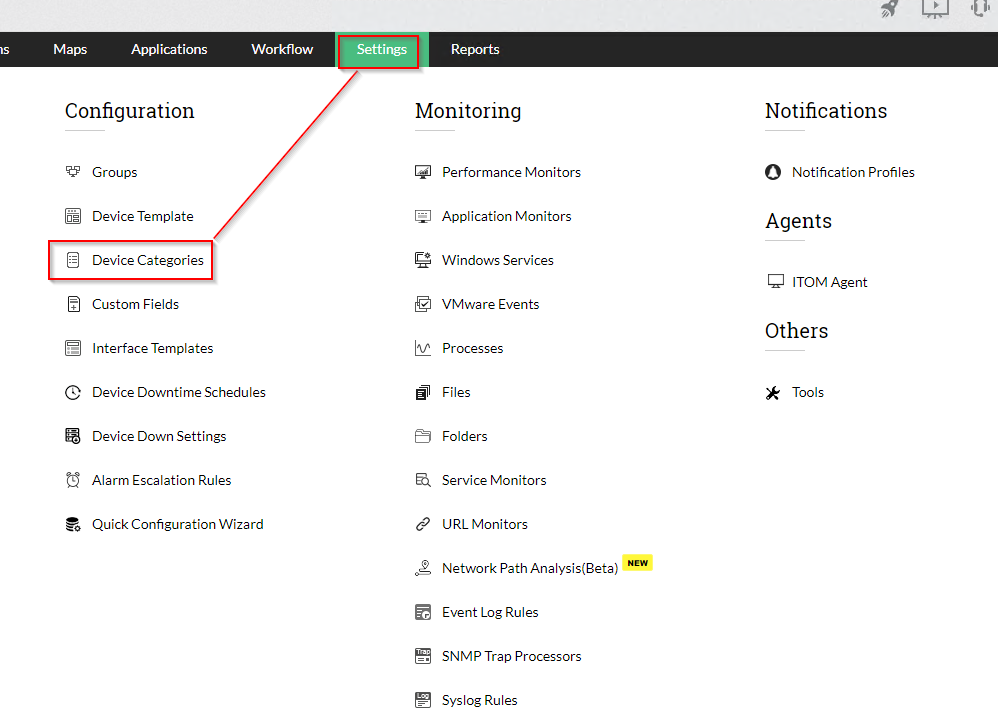Click the Groups icon
The height and width of the screenshot is (719, 998).
coord(73,172)
